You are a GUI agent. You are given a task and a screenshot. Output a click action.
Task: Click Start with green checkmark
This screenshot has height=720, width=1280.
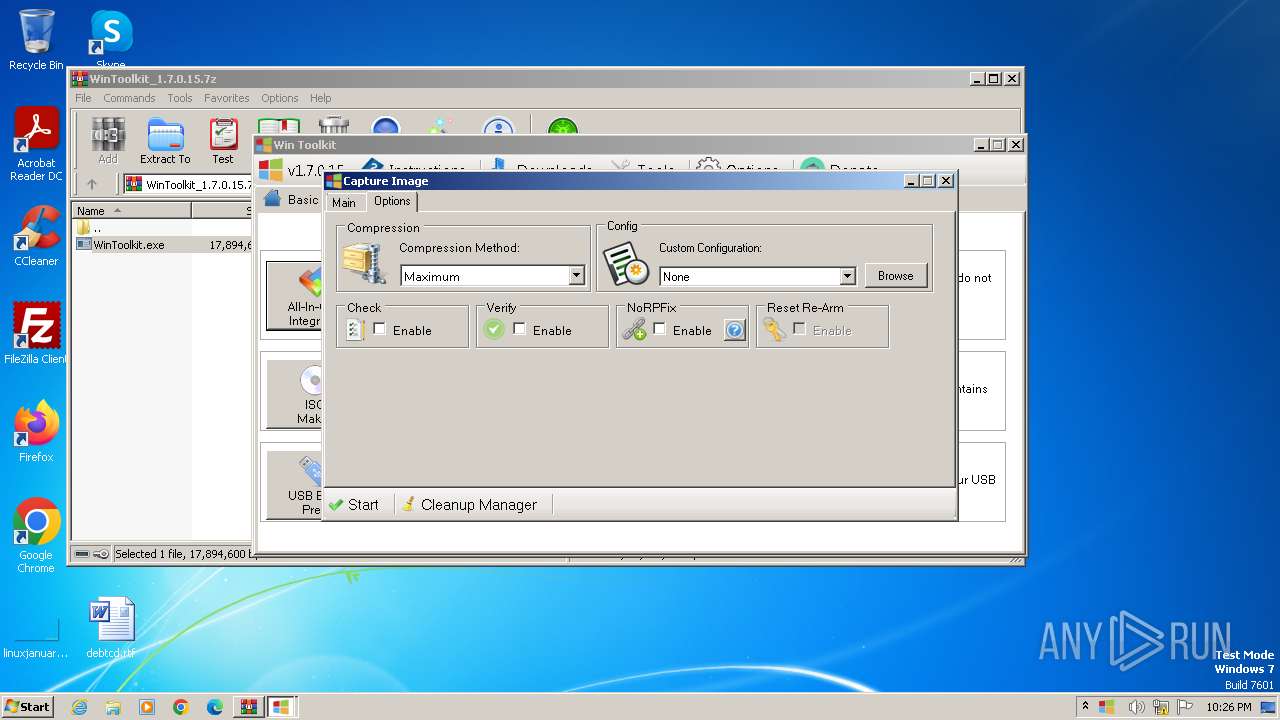coord(354,505)
